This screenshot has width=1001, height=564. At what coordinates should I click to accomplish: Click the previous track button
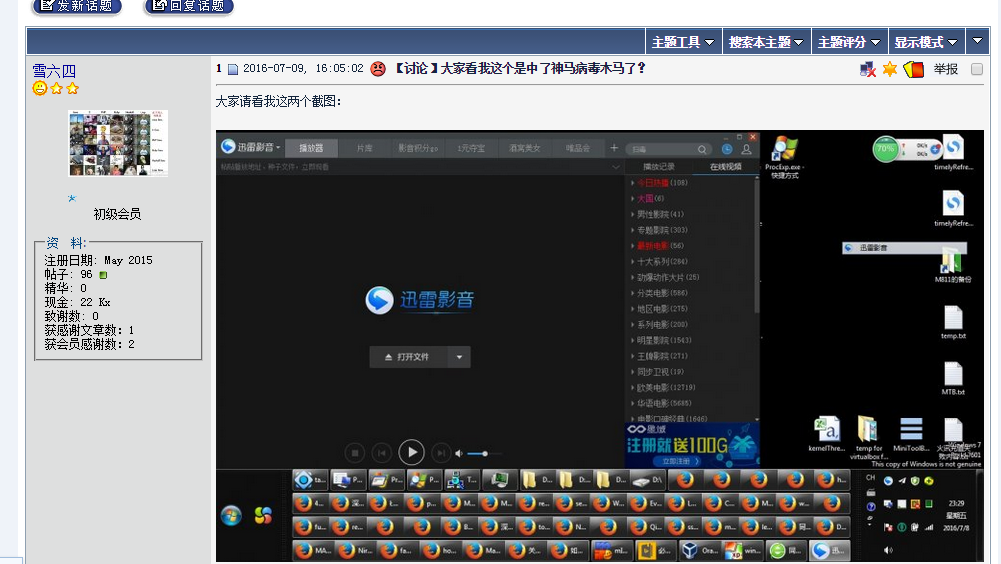click(382, 453)
